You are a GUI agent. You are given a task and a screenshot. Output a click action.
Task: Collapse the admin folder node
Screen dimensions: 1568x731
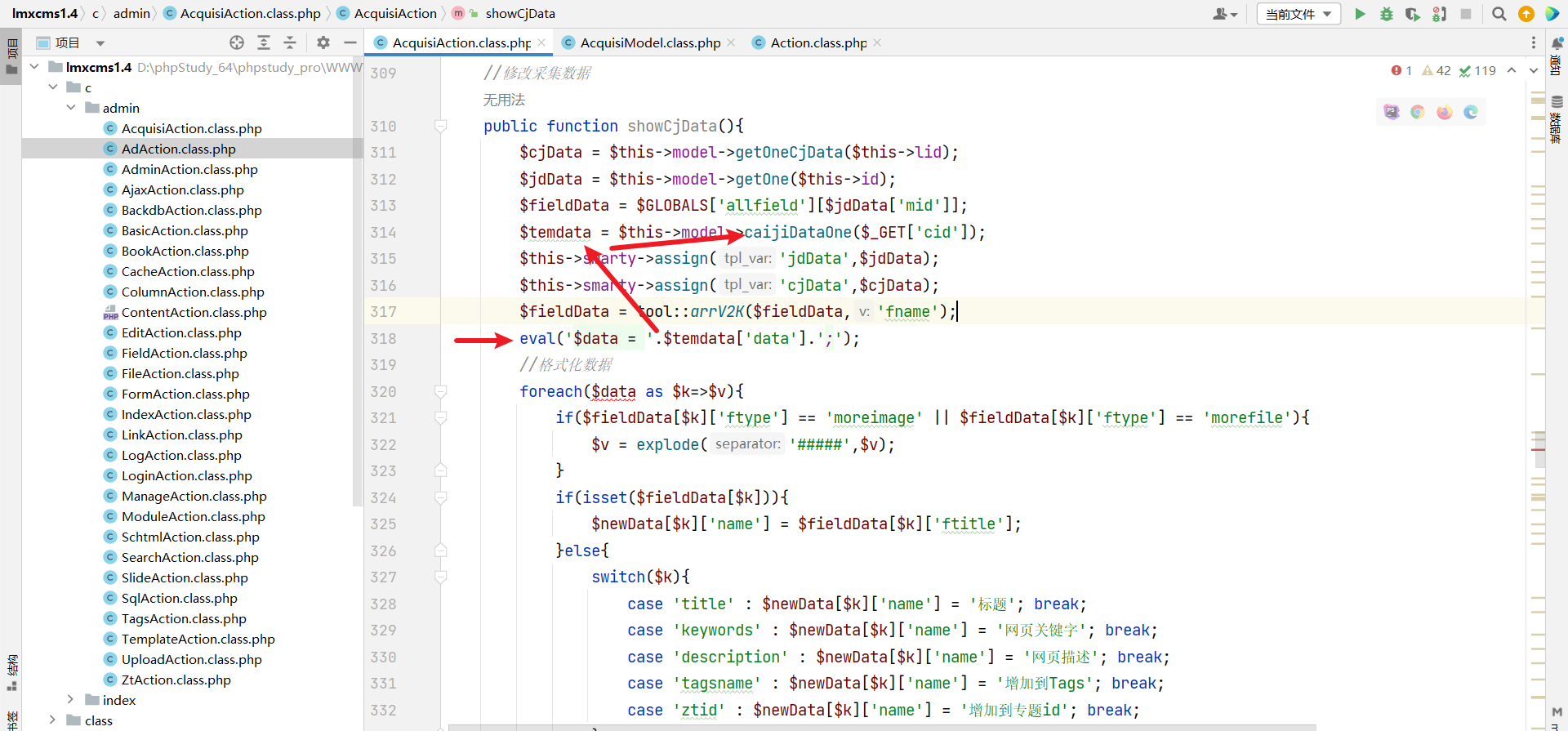pos(71,108)
